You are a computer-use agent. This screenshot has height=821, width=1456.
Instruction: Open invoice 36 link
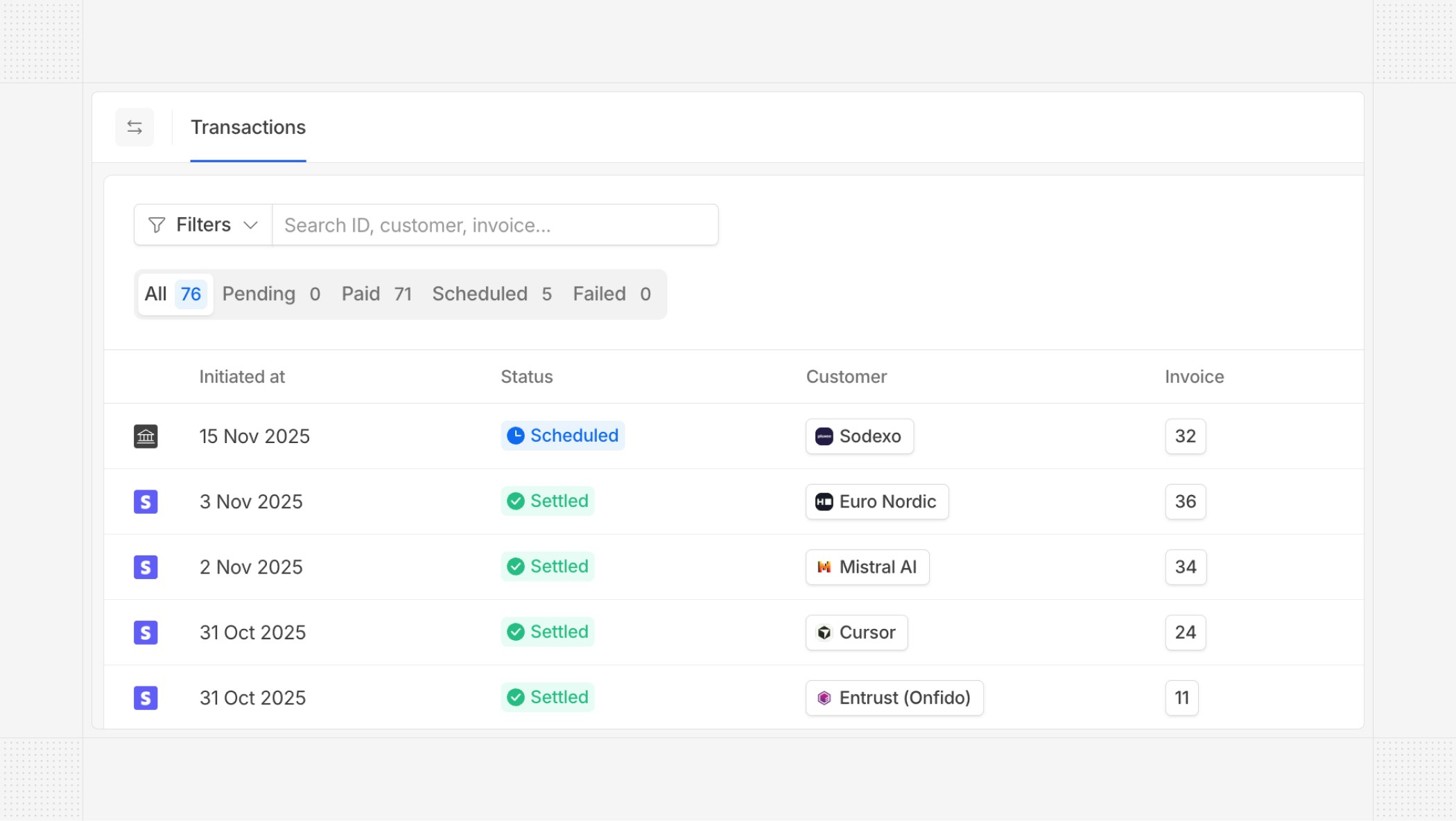pos(1185,501)
